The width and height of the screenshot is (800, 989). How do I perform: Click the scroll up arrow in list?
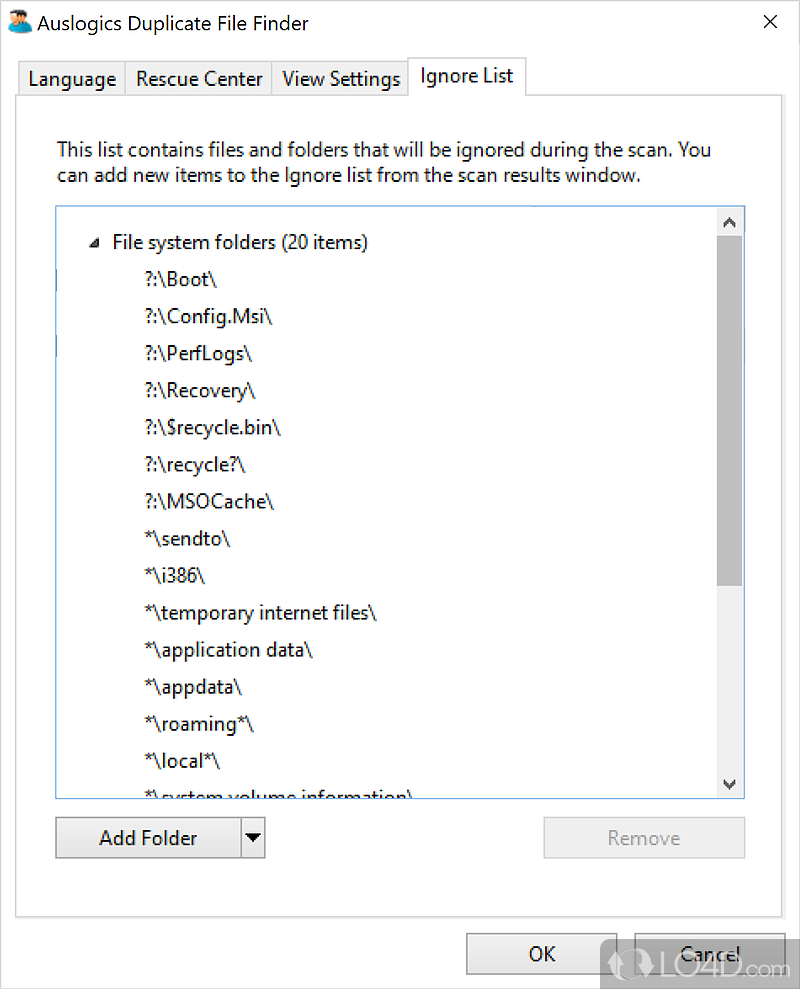729,223
